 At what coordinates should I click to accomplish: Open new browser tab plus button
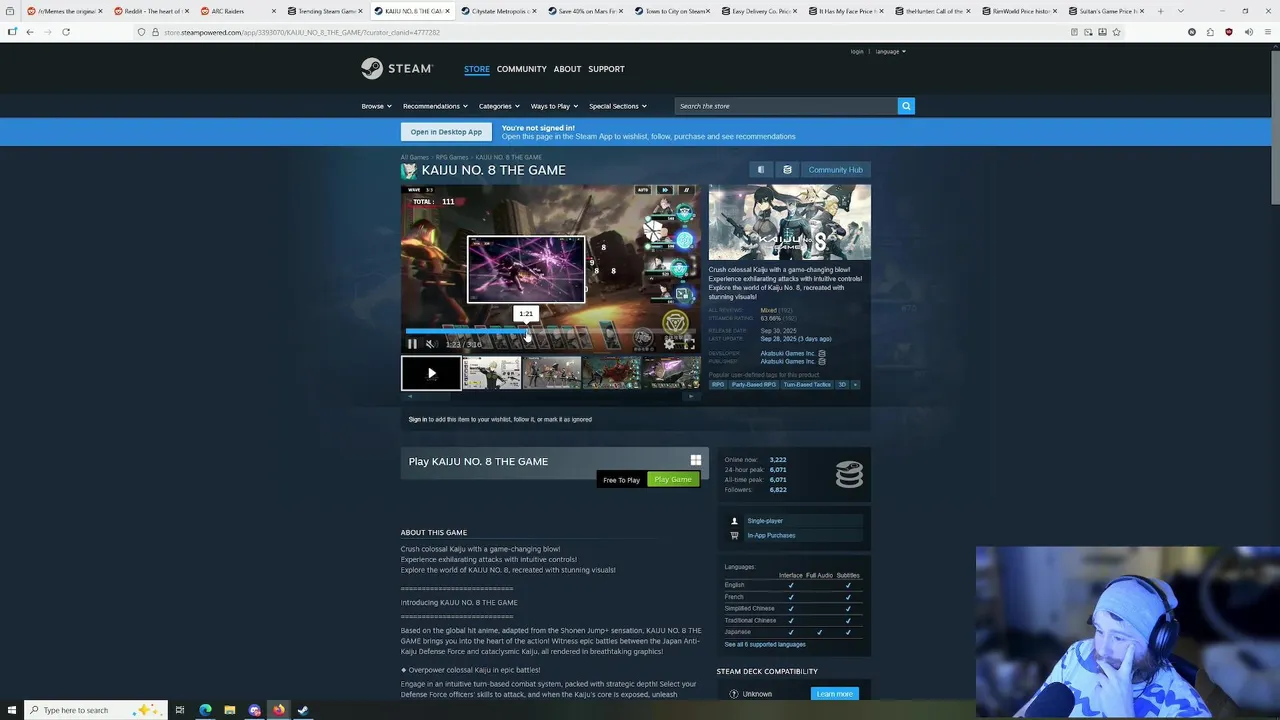1160,11
